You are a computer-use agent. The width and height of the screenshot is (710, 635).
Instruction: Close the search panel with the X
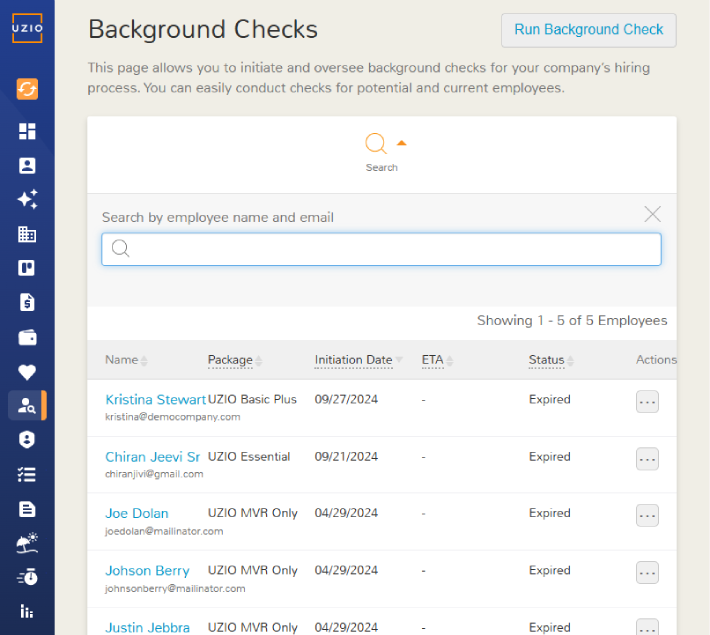(652, 214)
